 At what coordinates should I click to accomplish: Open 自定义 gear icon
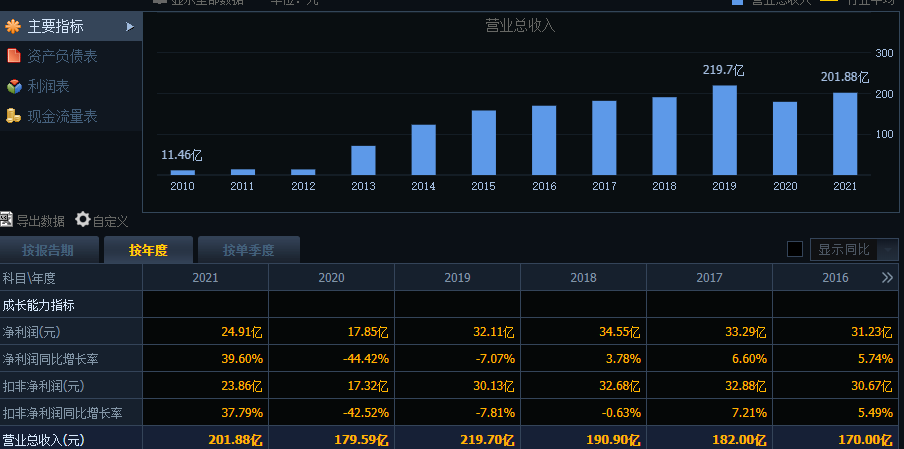tap(83, 219)
